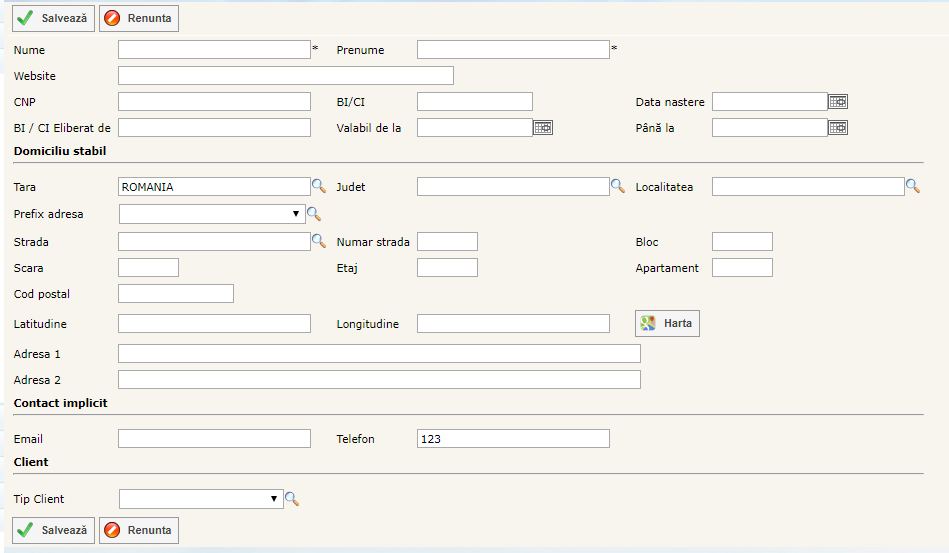Click the Strada lookup magnifier icon
Image resolution: width=949 pixels, height=553 pixels.
(x=319, y=241)
